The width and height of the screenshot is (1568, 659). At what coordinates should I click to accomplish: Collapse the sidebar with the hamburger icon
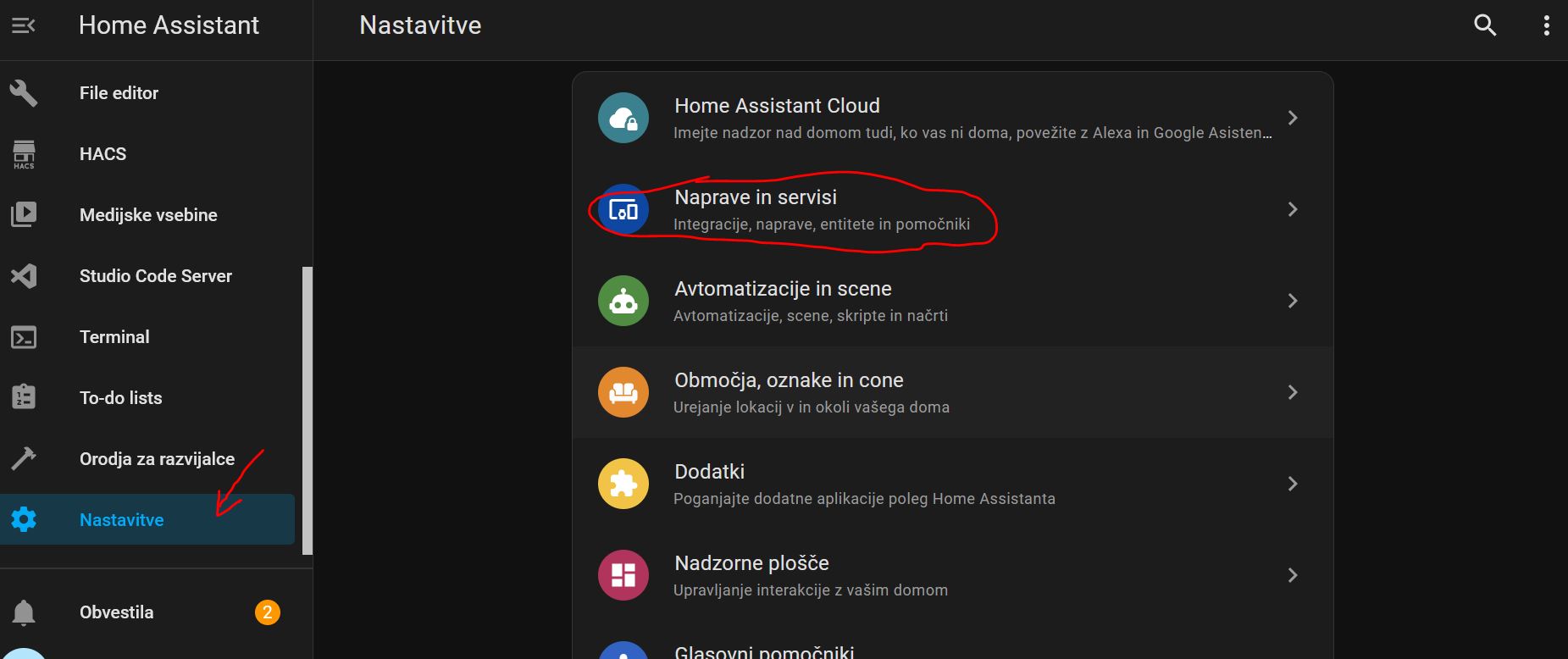[x=24, y=25]
